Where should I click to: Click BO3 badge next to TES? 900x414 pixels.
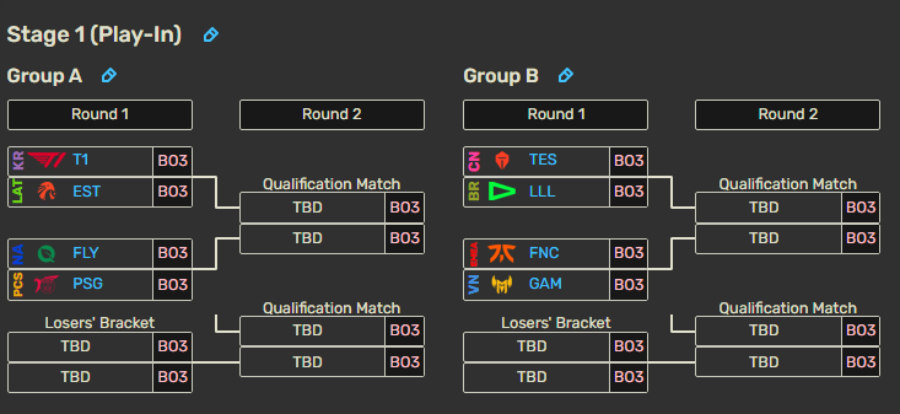[x=629, y=160]
